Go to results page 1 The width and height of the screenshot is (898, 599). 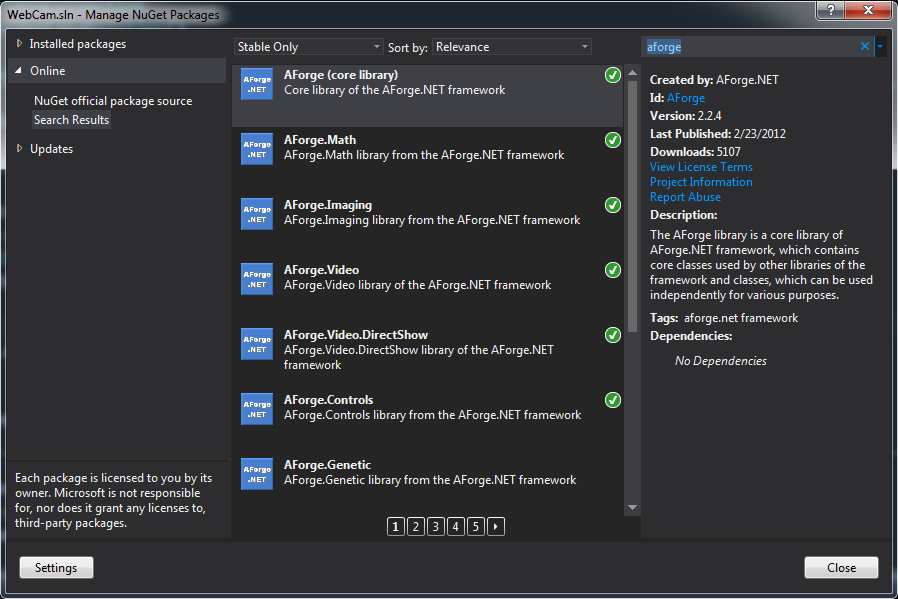396,526
